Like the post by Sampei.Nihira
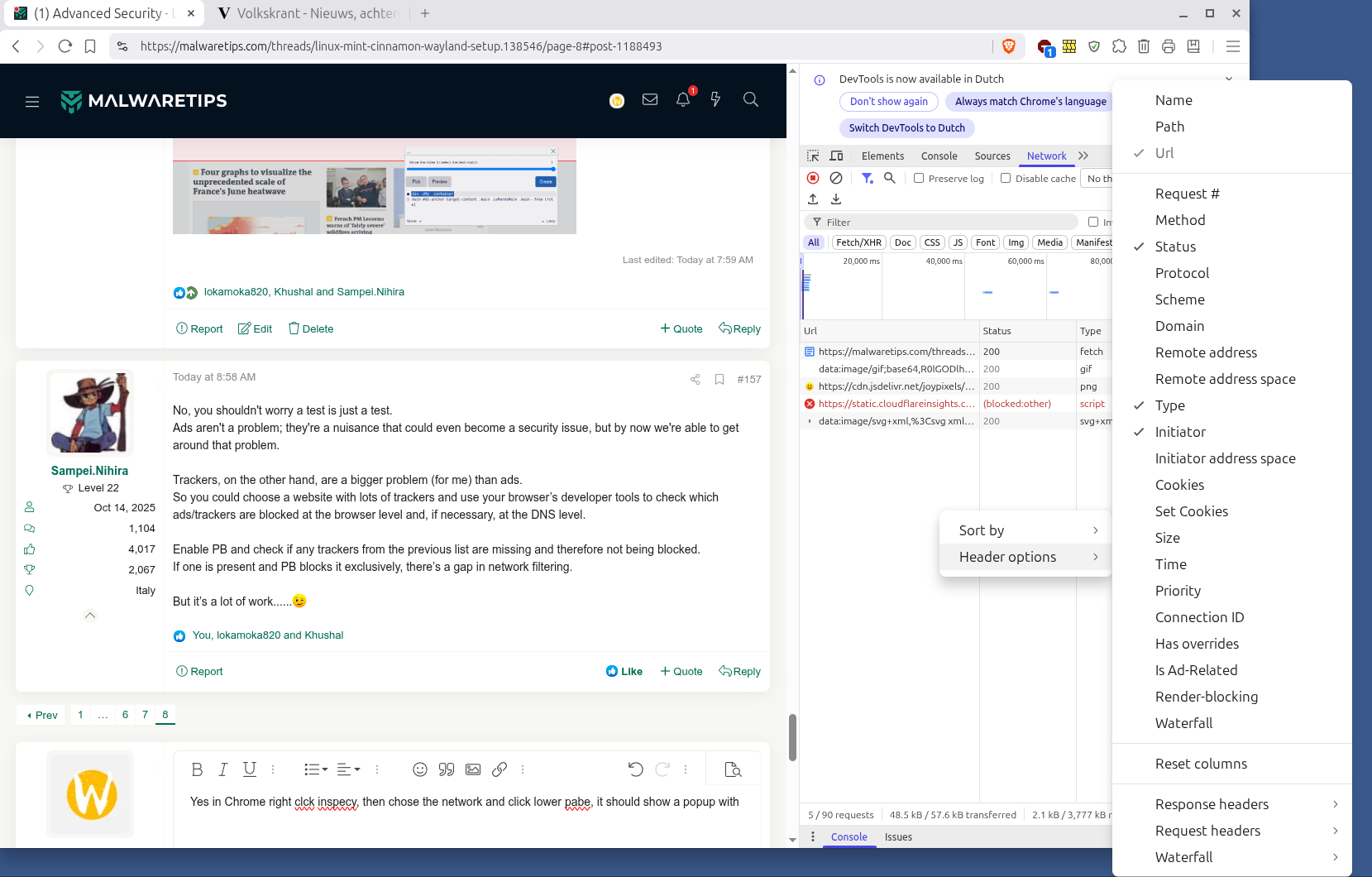 point(624,672)
